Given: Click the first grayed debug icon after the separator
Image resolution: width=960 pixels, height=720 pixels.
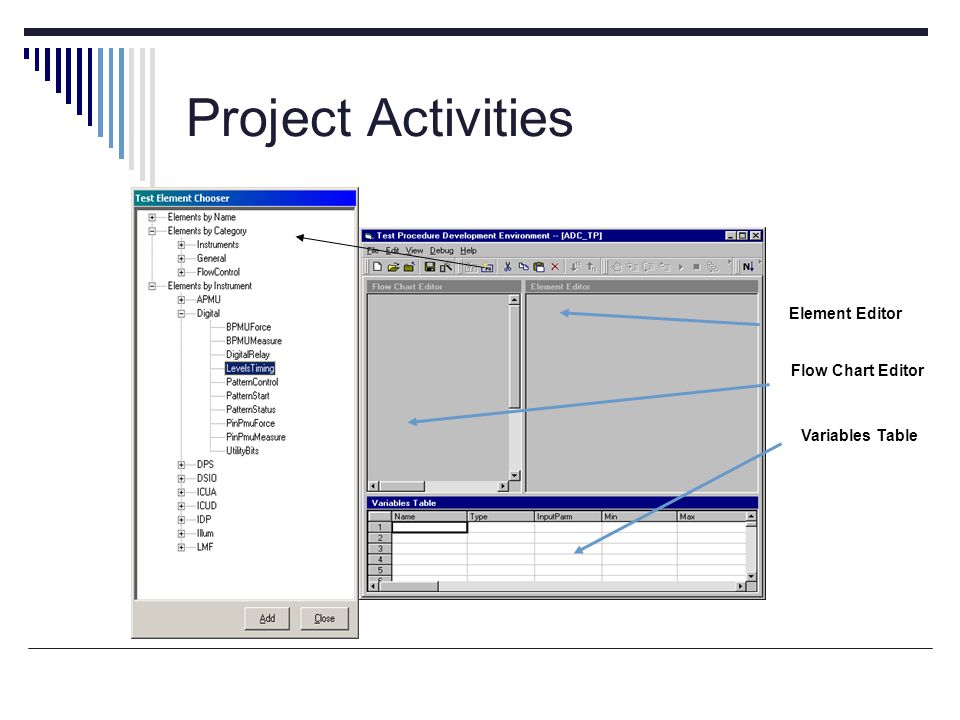Looking at the screenshot, I should (617, 267).
